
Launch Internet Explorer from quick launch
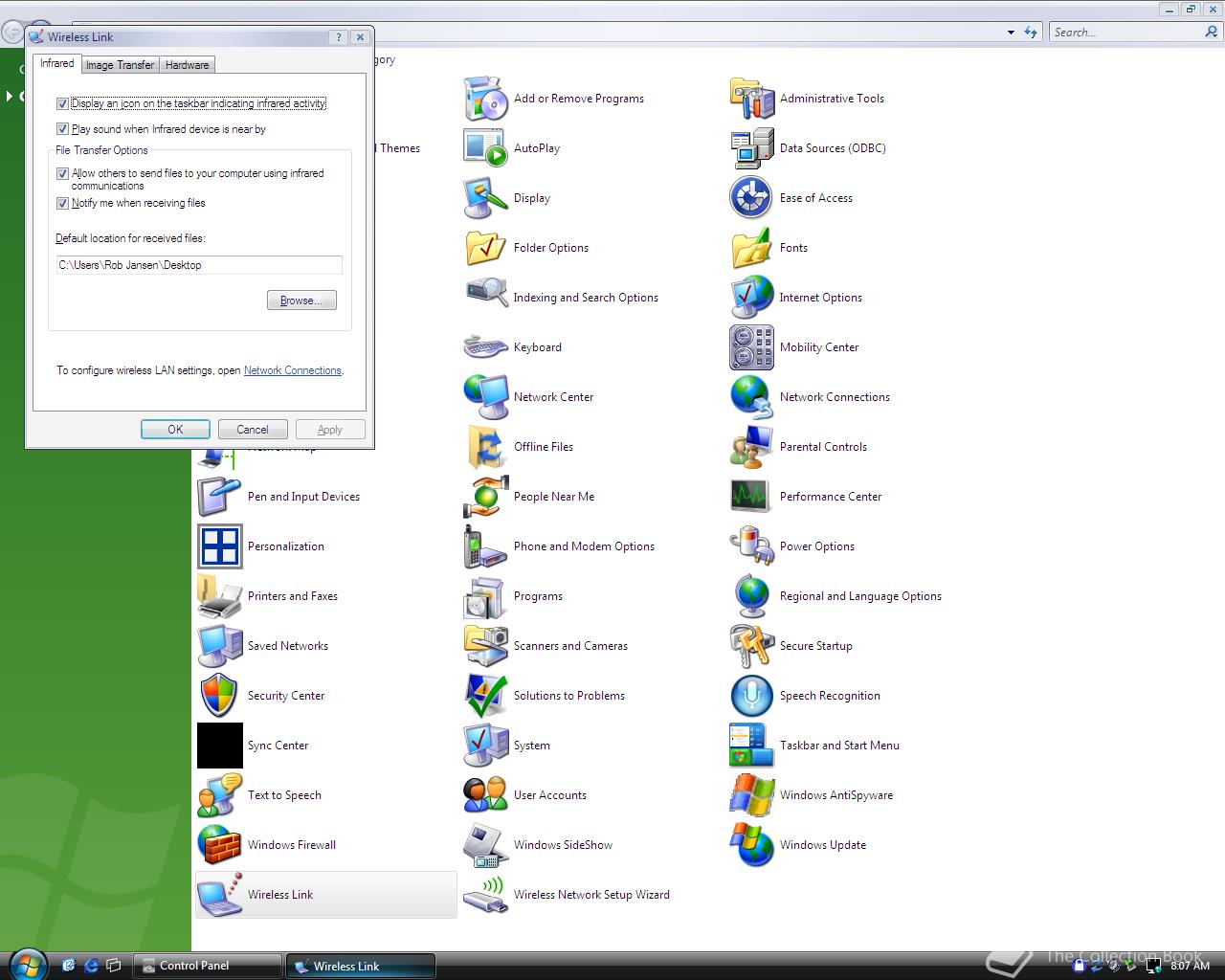pyautogui.click(x=91, y=966)
